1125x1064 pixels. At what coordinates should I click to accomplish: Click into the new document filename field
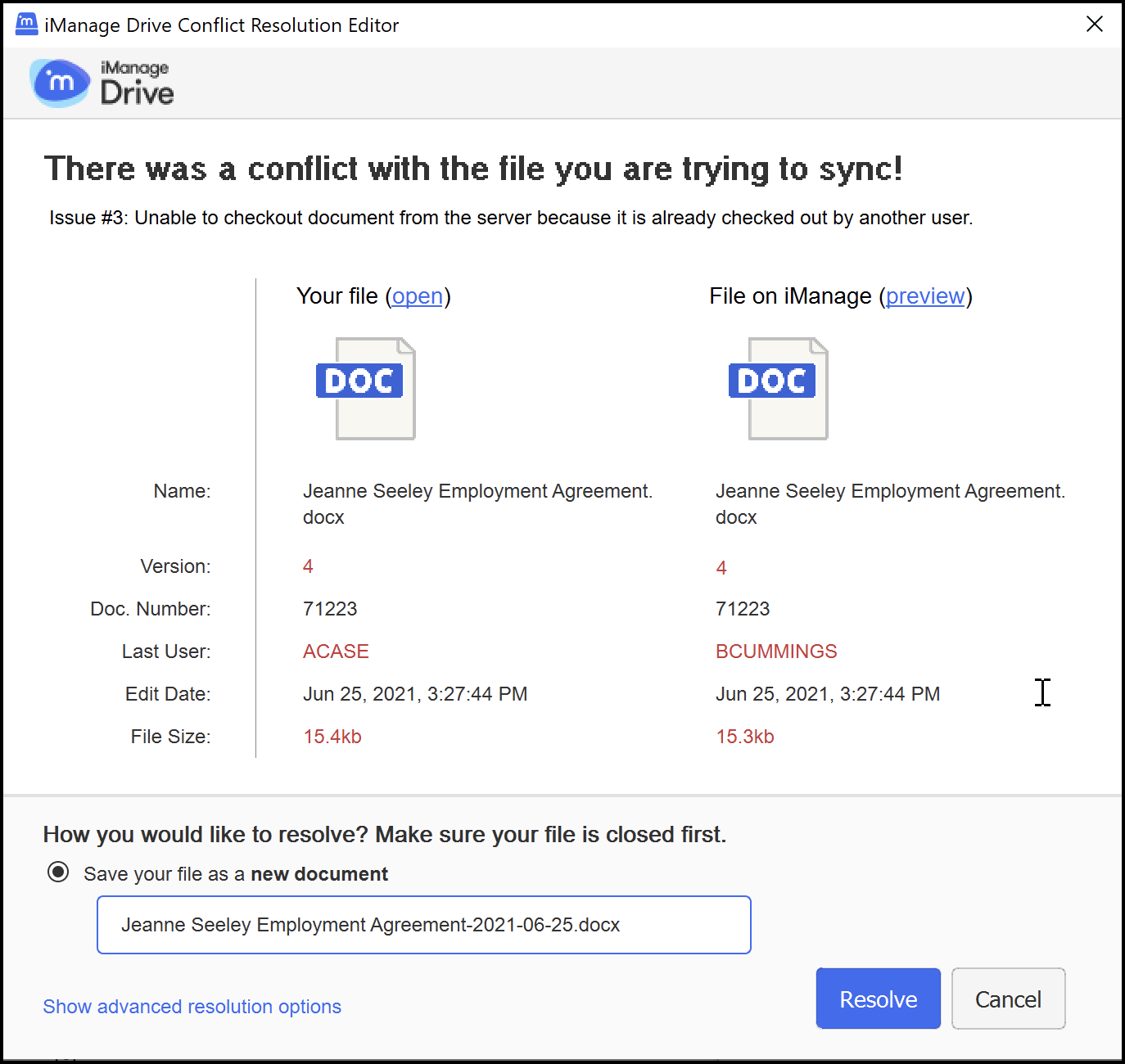point(423,925)
